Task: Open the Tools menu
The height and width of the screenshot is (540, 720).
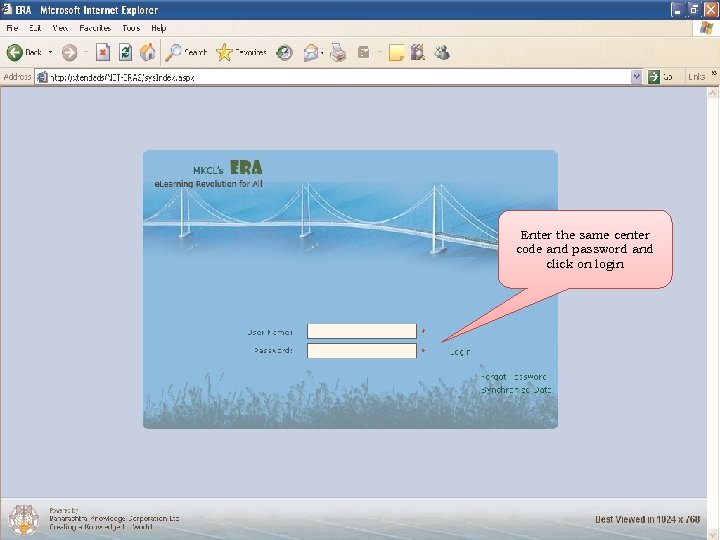Action: tap(131, 28)
